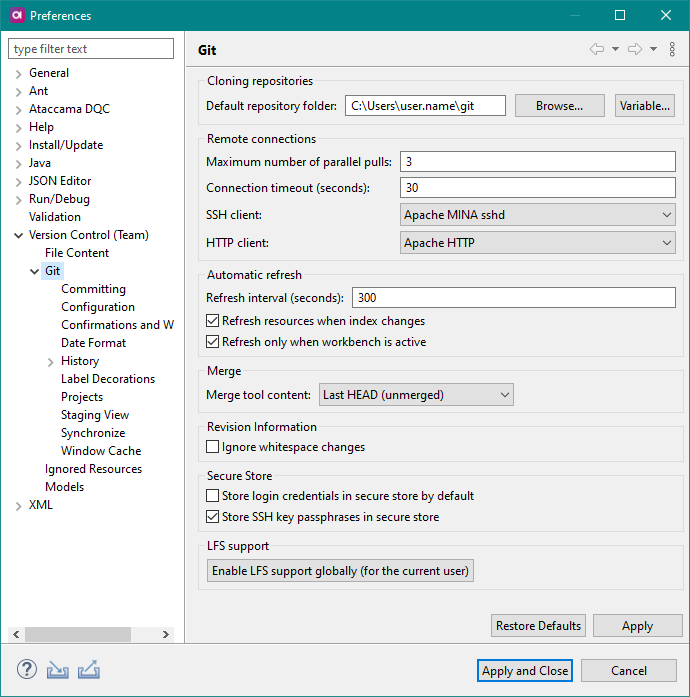Viewport: 690px width, 697px height.
Task: Open the Merge tool content dropdown
Action: [416, 395]
